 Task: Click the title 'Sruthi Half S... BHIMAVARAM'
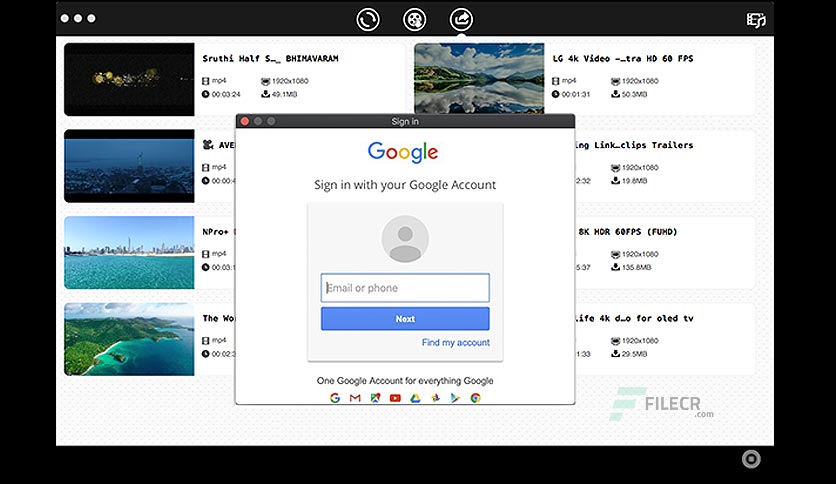click(270, 59)
